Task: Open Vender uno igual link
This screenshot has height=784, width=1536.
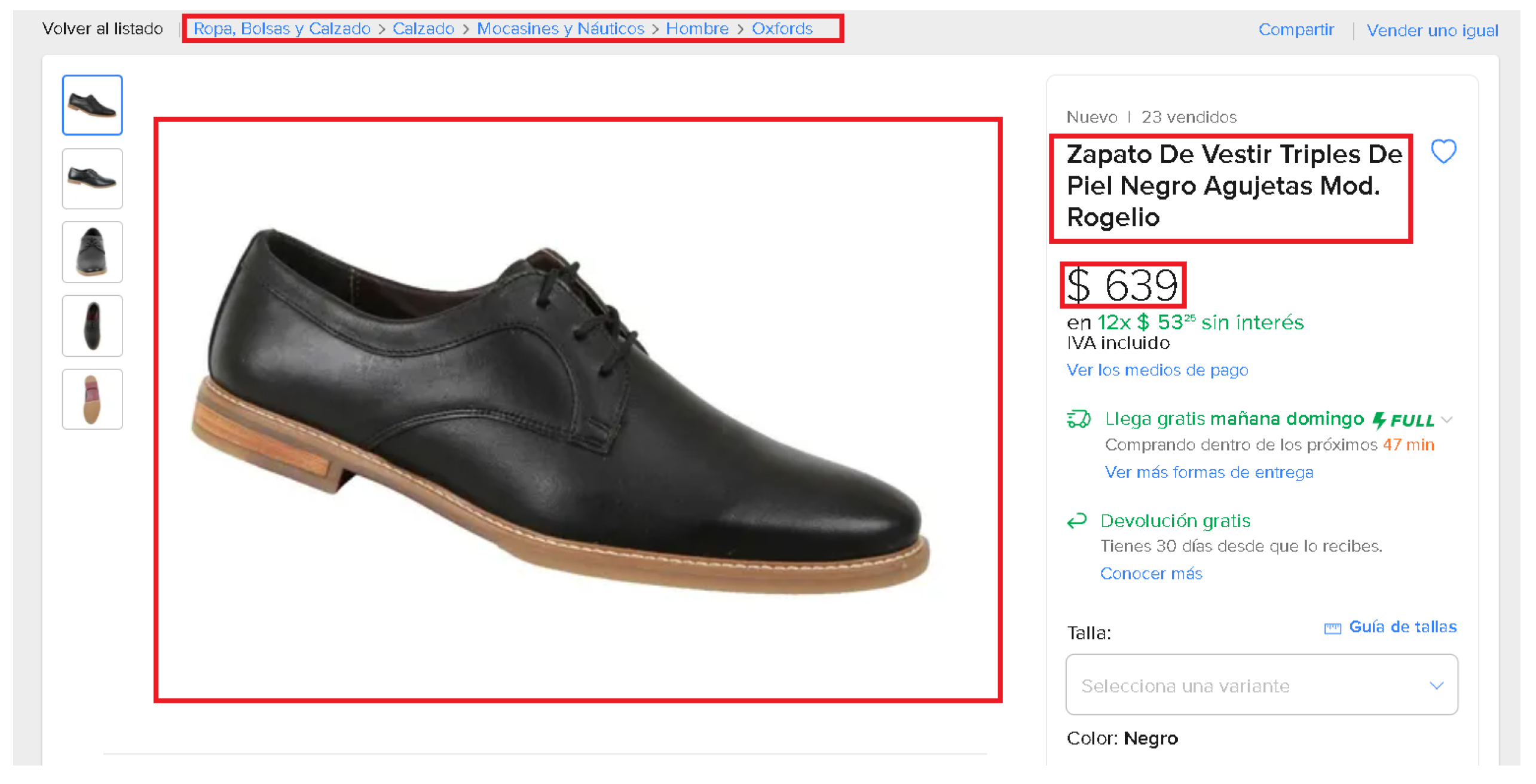Action: click(x=1431, y=30)
